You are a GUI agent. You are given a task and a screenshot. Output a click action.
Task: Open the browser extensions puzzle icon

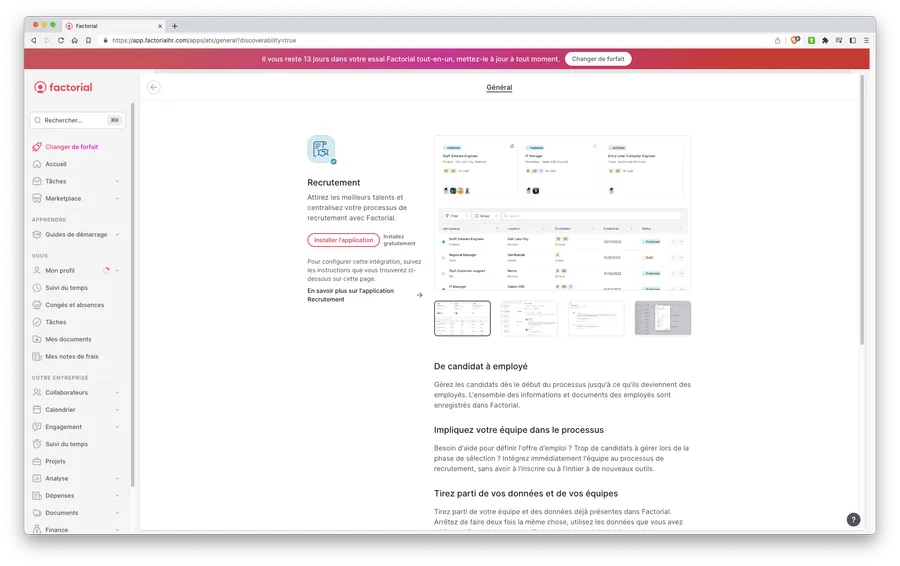pyautogui.click(x=825, y=40)
